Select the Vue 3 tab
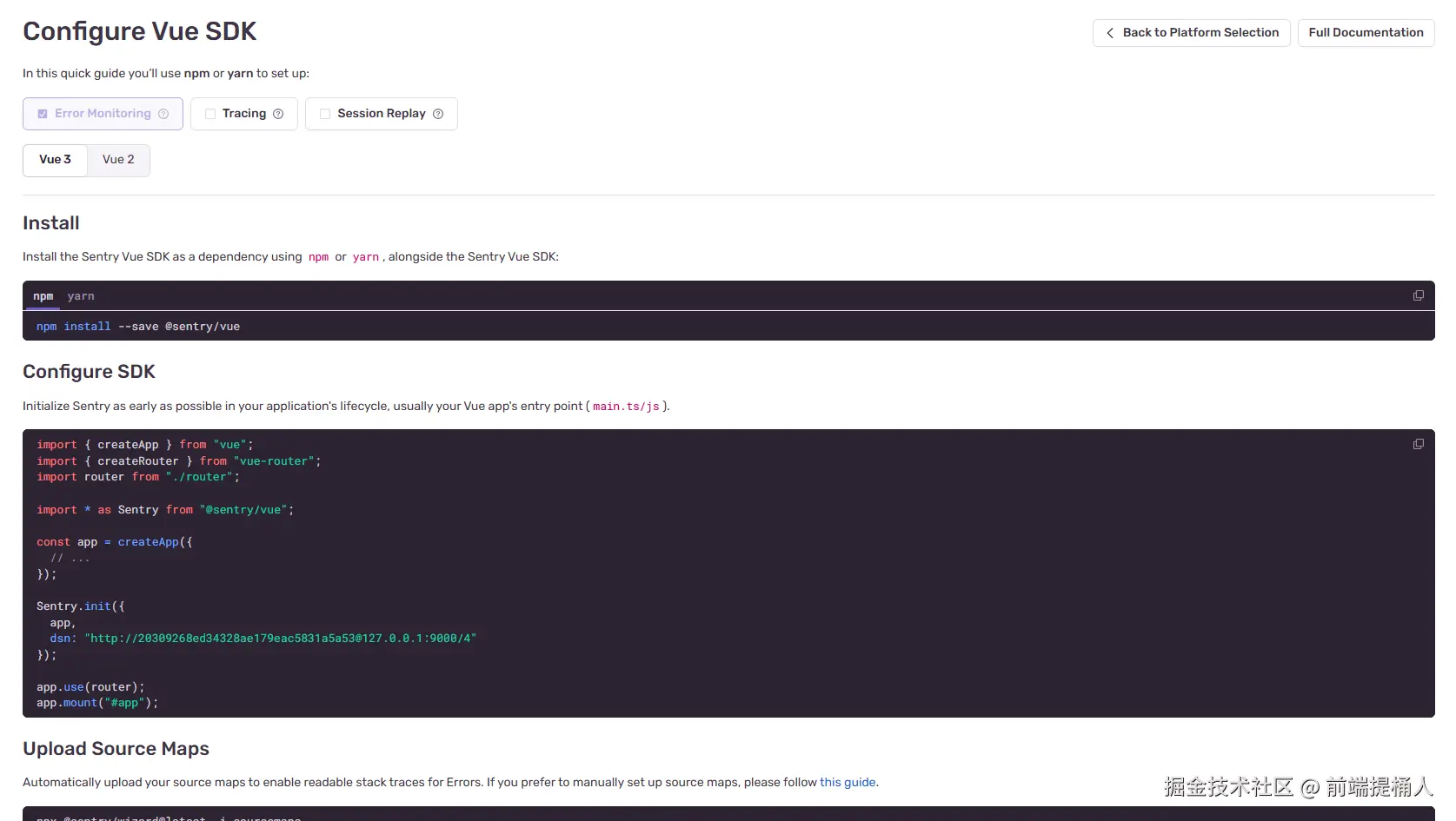 (x=55, y=160)
